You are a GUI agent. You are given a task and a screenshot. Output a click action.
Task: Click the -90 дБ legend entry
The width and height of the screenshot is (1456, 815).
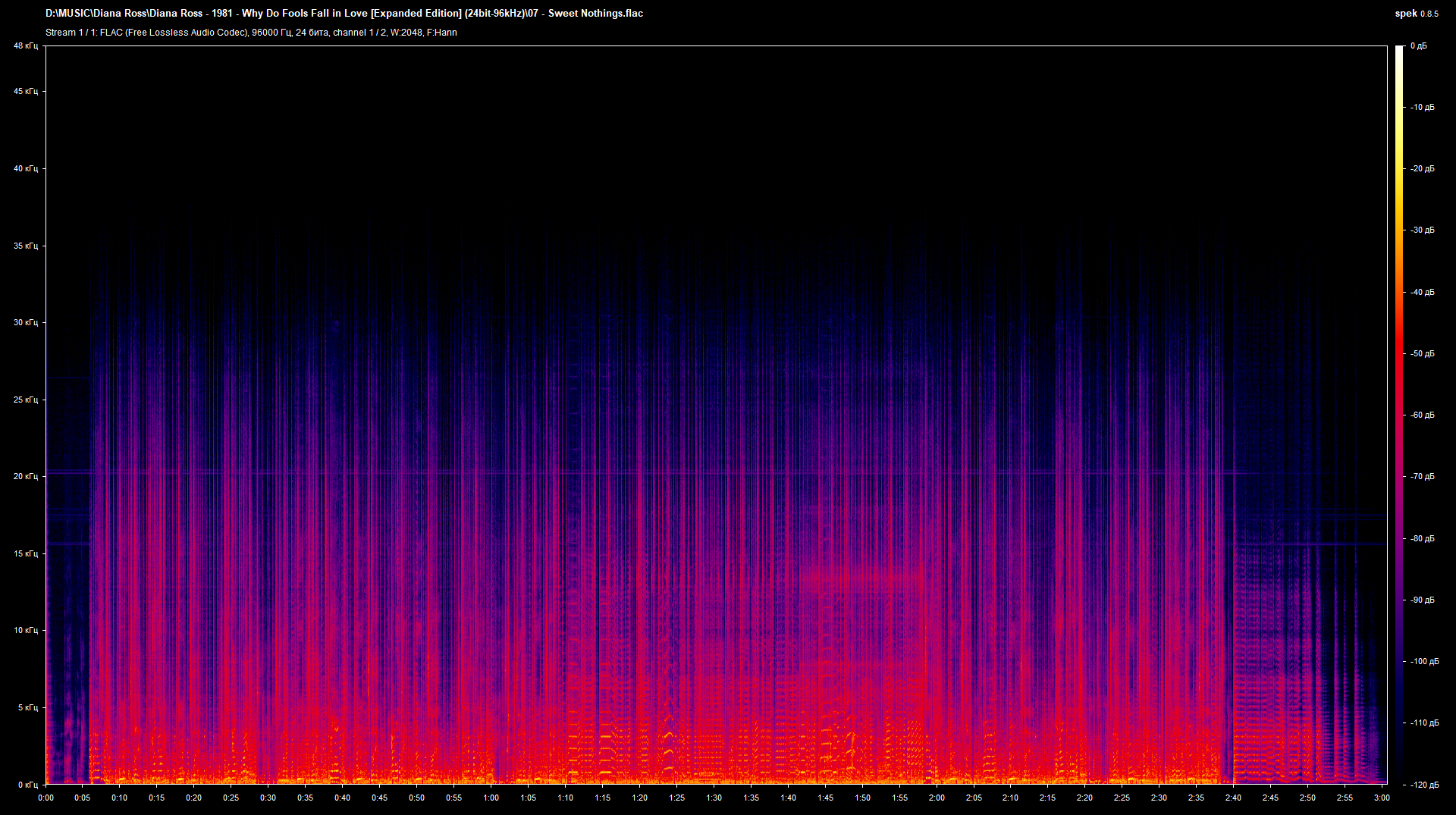[1422, 600]
